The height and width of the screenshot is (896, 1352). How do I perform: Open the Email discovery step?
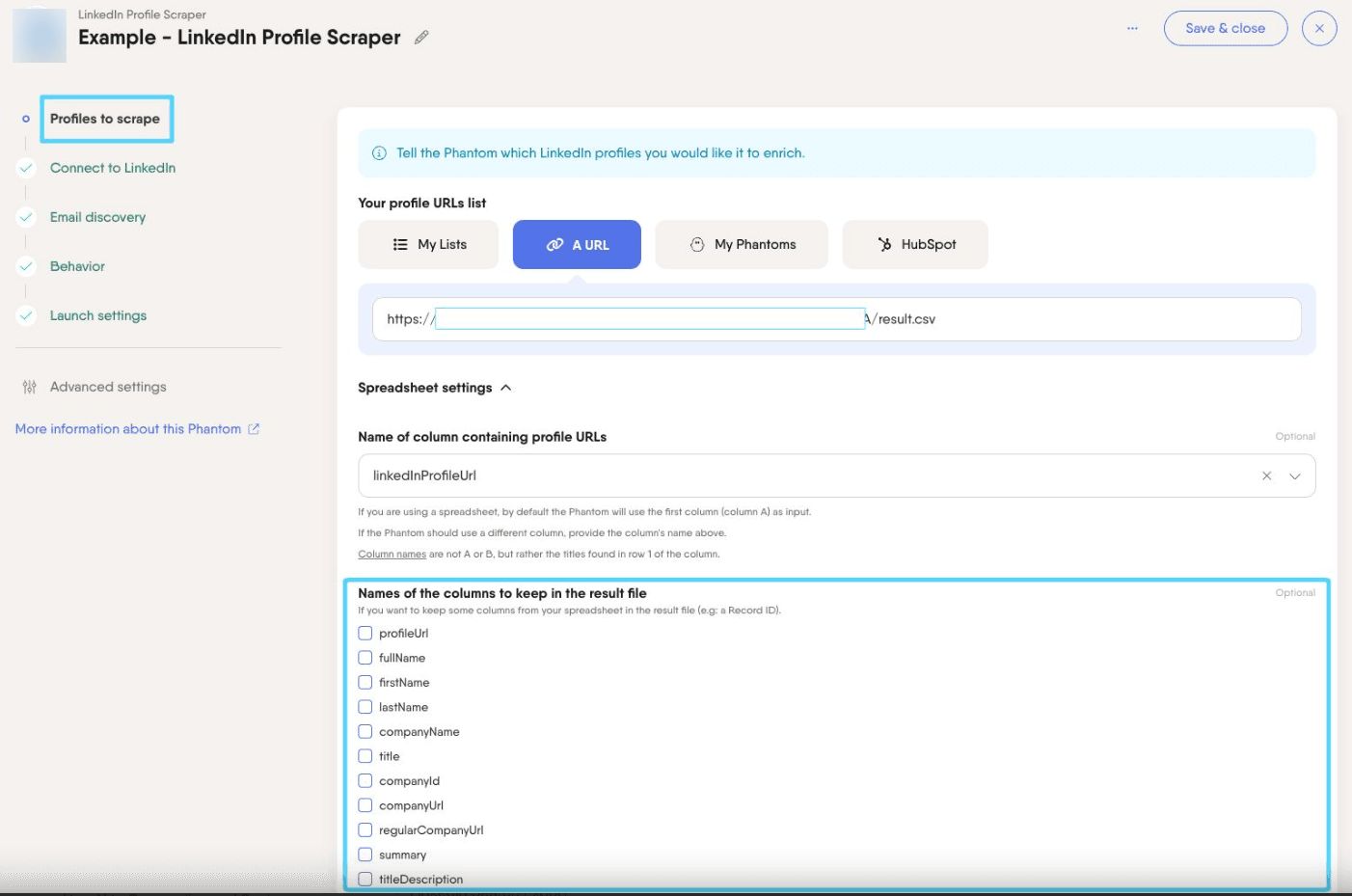pos(97,217)
